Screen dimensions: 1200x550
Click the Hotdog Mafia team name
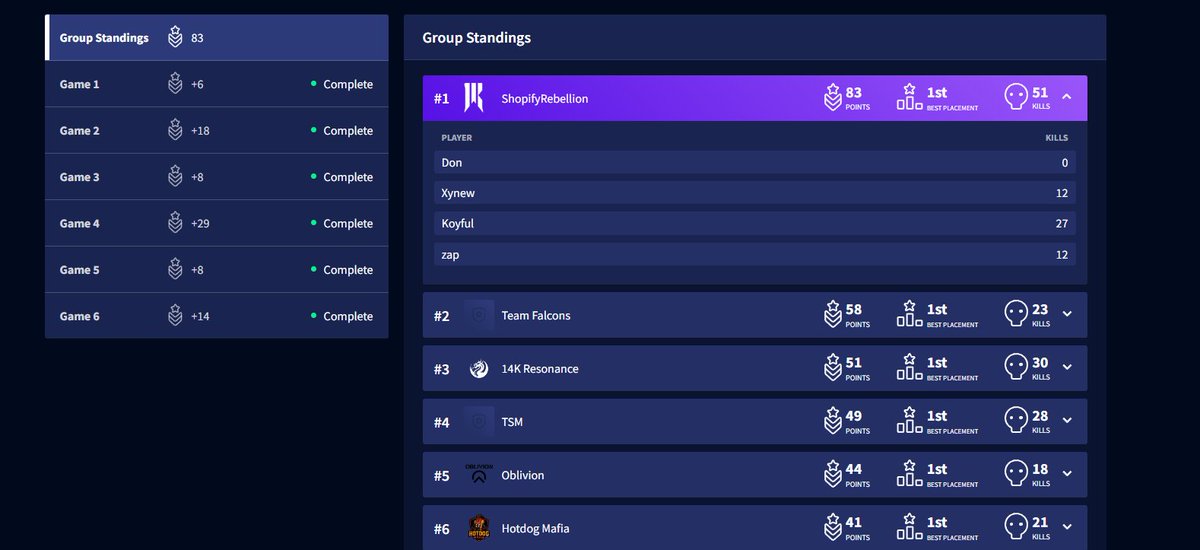click(x=535, y=528)
